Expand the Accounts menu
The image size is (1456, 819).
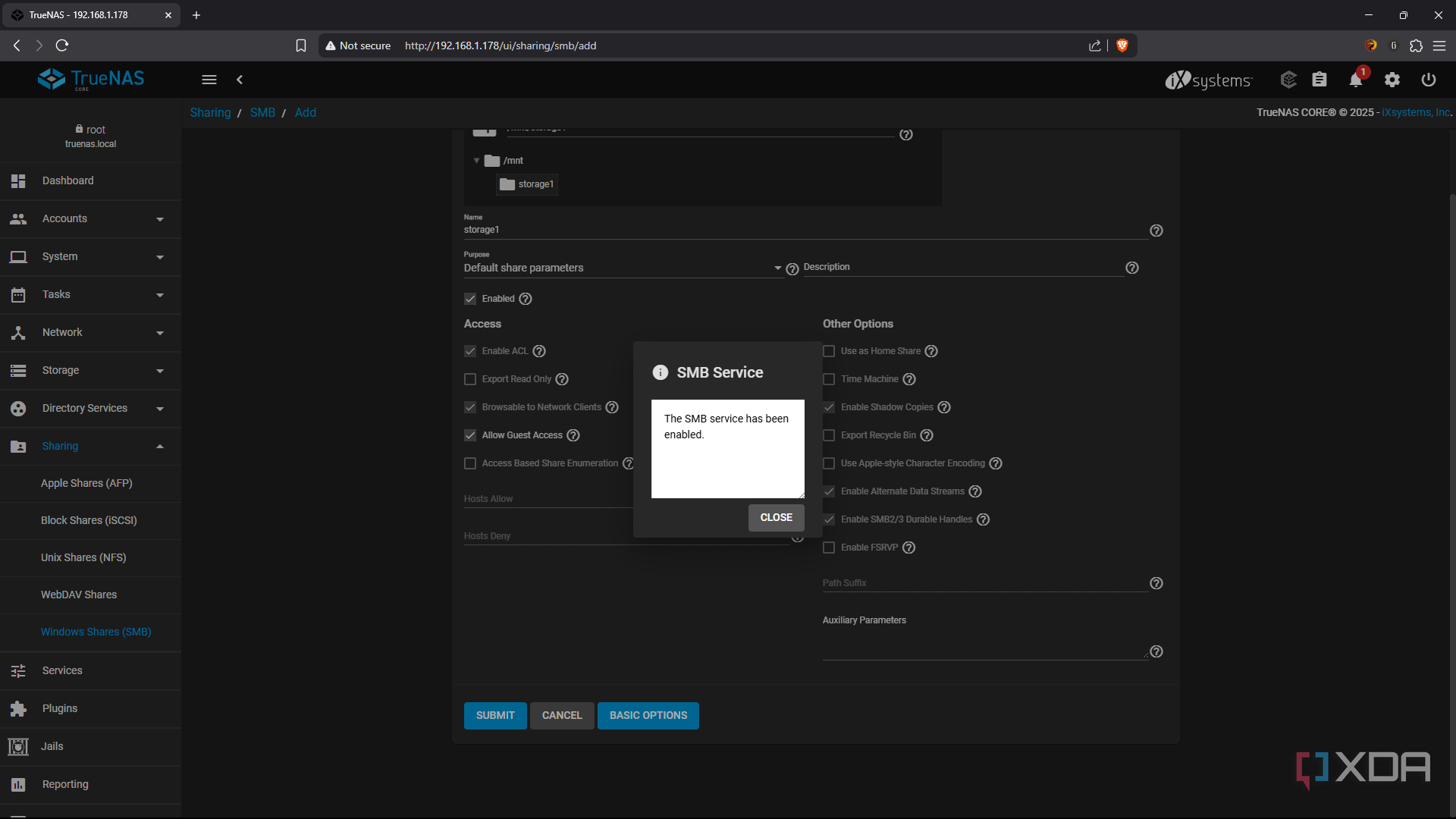[91, 219]
